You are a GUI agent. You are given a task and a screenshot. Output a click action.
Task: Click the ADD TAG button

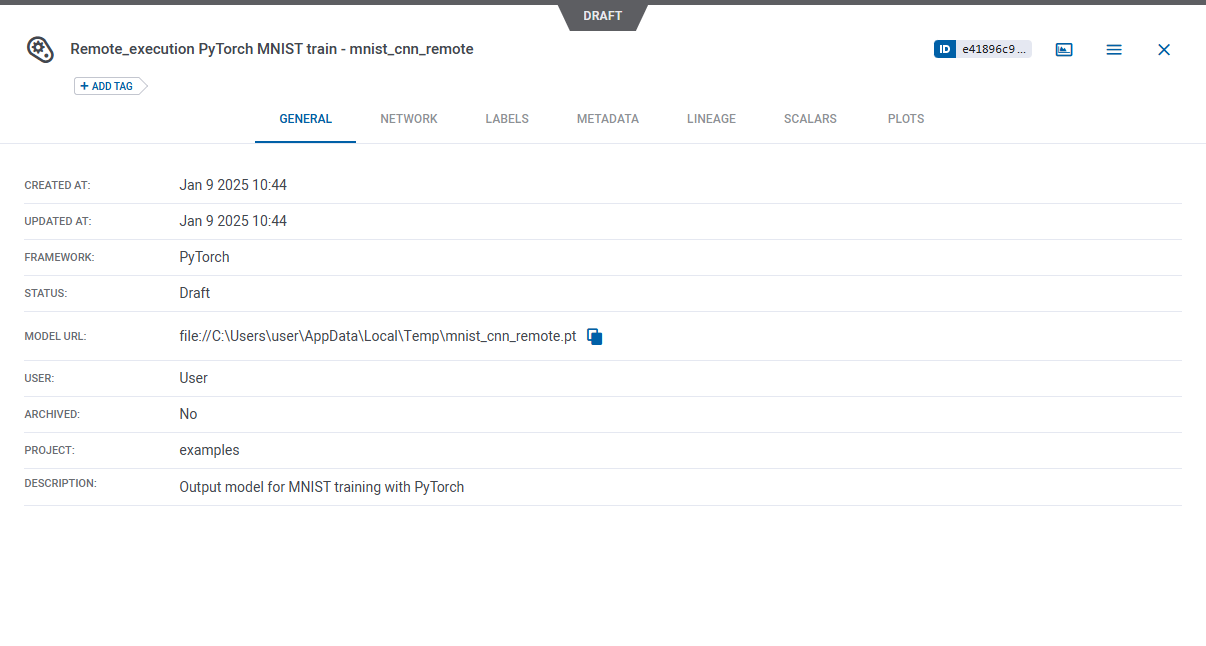tap(107, 86)
